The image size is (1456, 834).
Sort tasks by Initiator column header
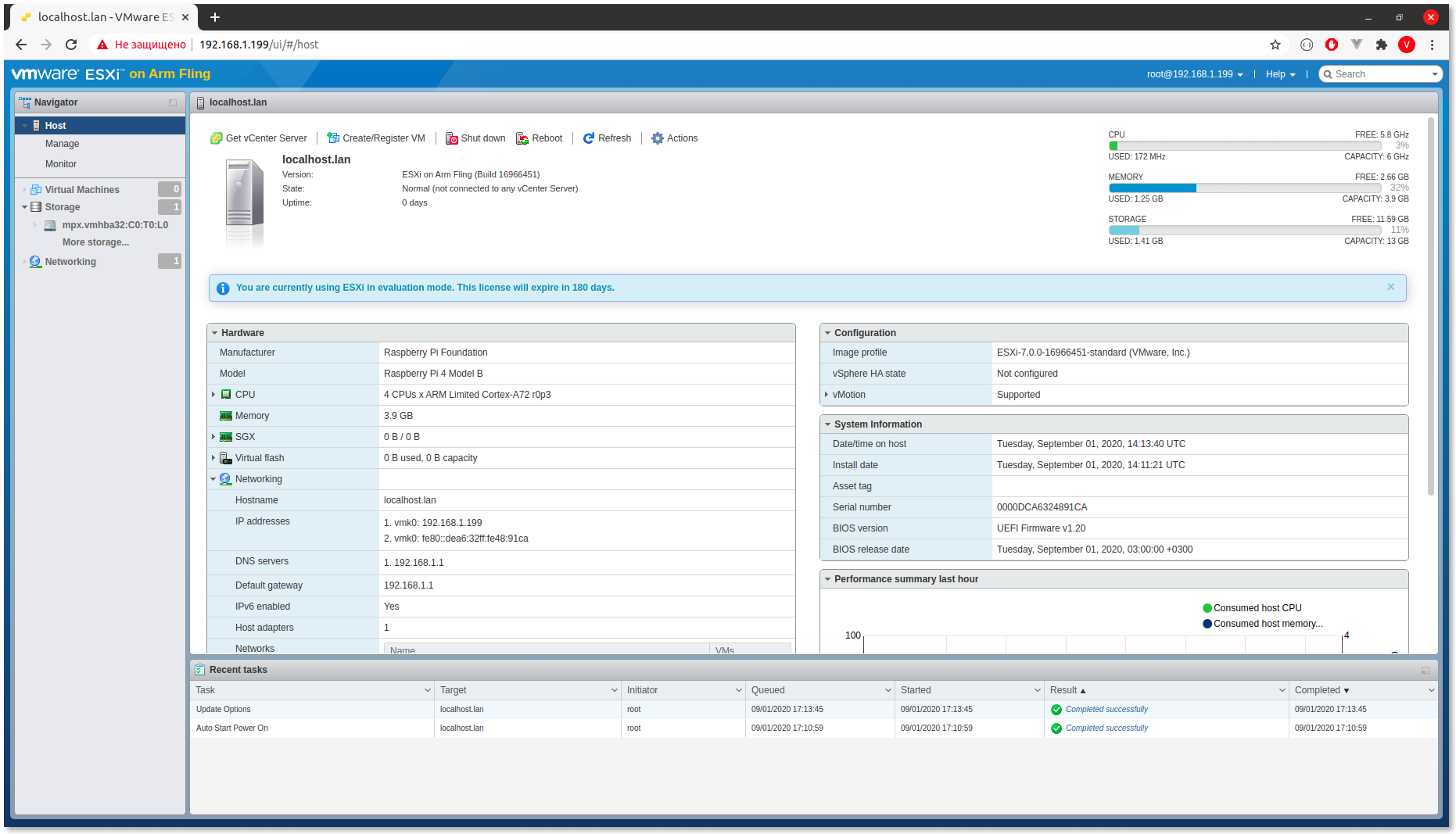[683, 690]
